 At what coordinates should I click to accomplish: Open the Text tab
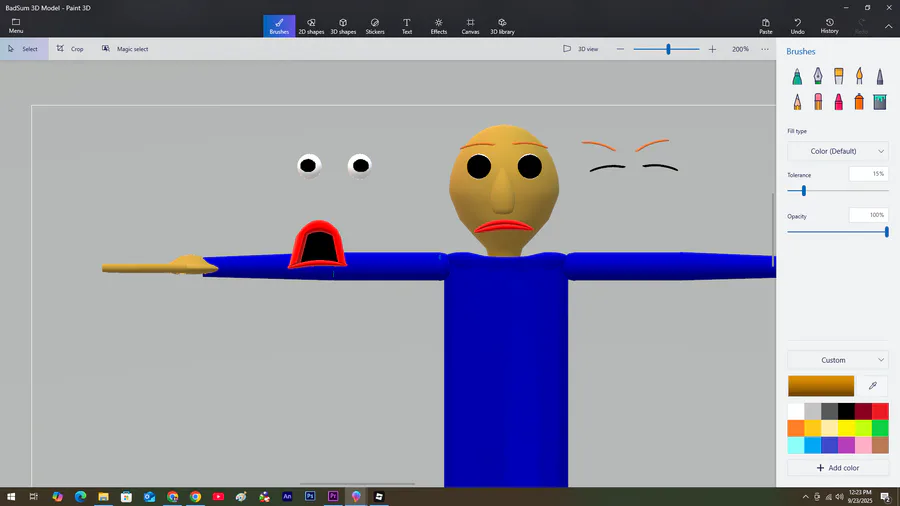[406, 26]
